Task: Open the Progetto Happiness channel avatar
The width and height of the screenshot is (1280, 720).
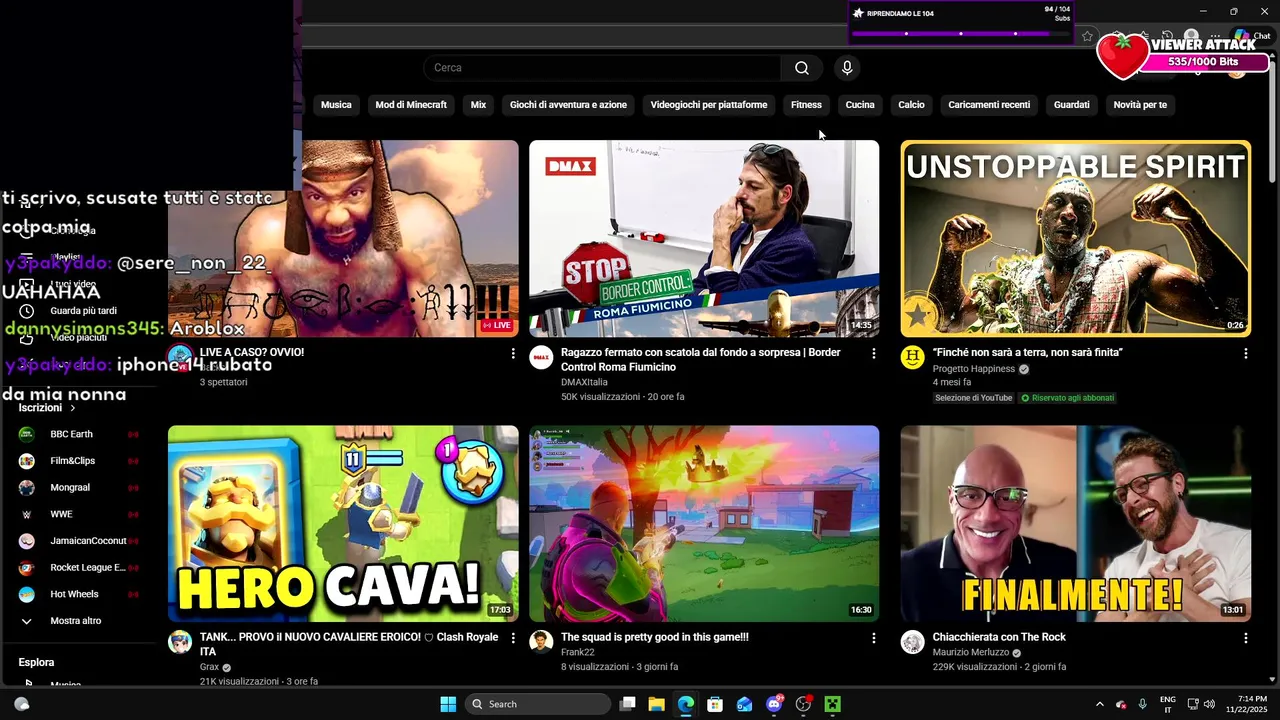Action: coord(912,358)
